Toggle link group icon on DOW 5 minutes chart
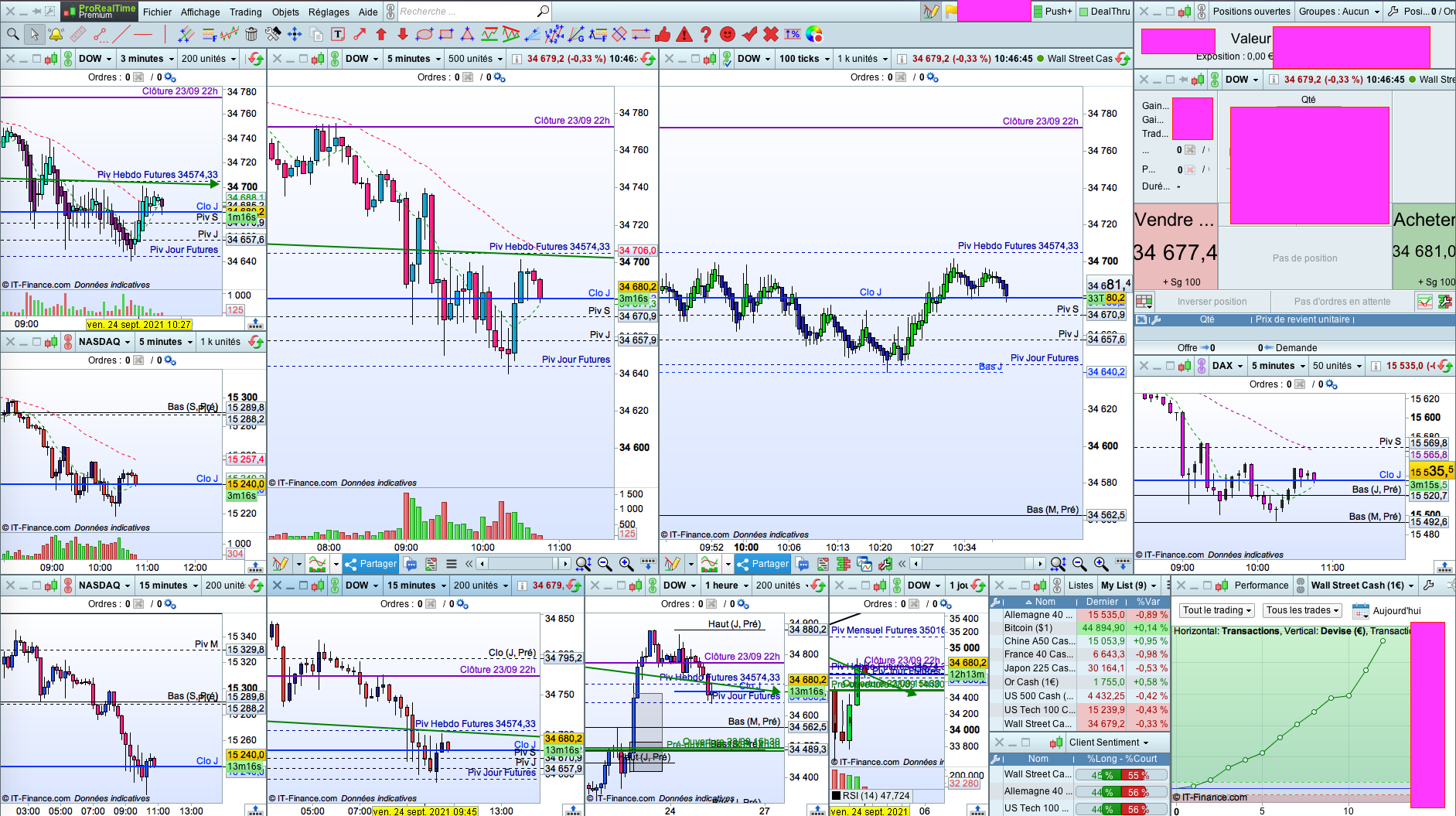Screen dimensions: 1456x816 pyautogui.click(x=335, y=59)
